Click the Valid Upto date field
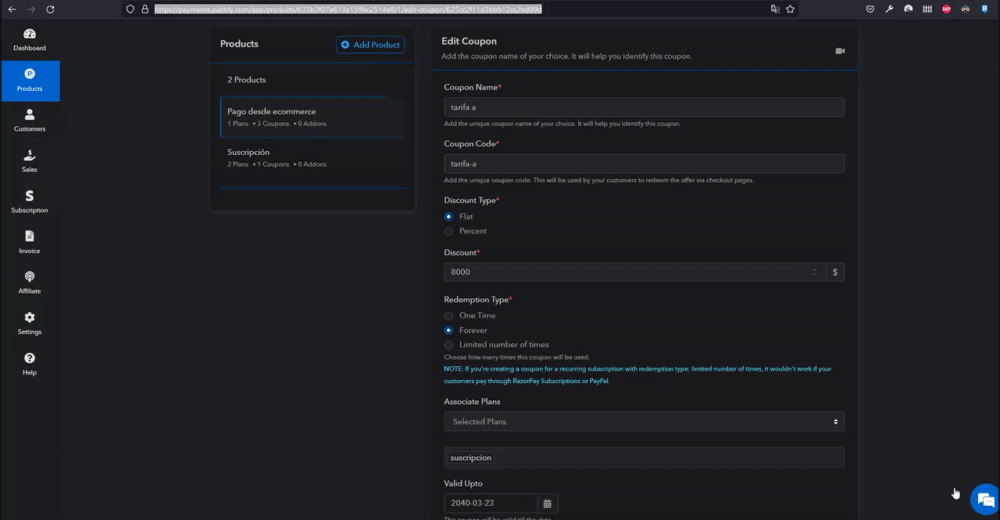The width and height of the screenshot is (1000, 520). point(491,503)
